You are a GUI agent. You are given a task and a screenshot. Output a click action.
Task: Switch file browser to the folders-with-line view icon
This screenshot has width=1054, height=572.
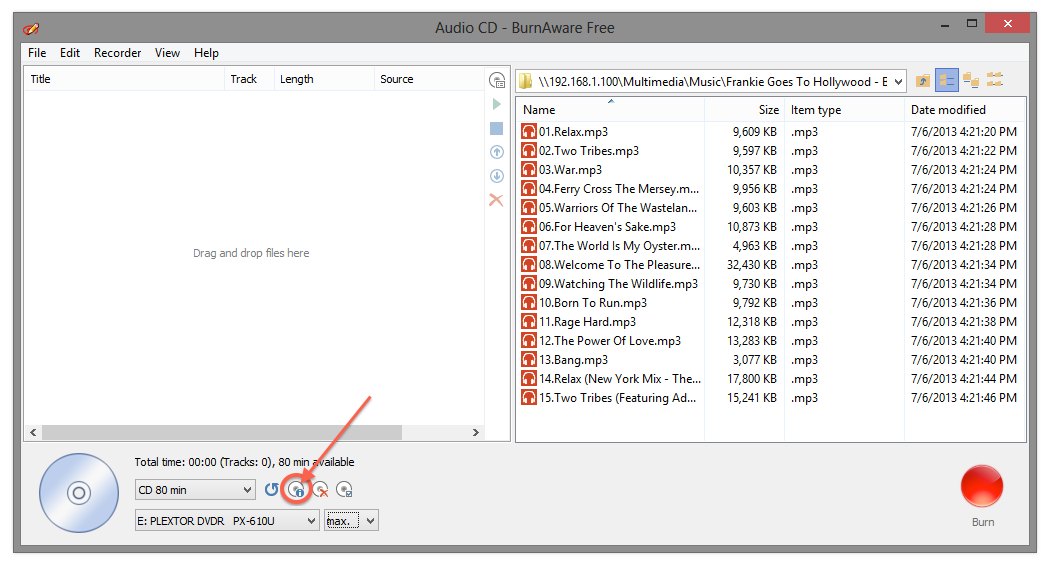click(971, 81)
